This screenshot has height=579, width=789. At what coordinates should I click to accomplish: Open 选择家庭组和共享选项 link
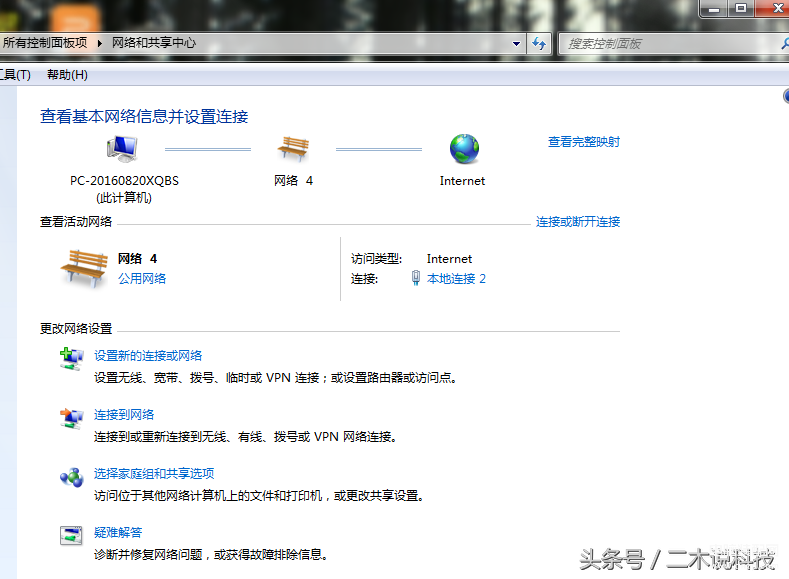pyautogui.click(x=154, y=473)
